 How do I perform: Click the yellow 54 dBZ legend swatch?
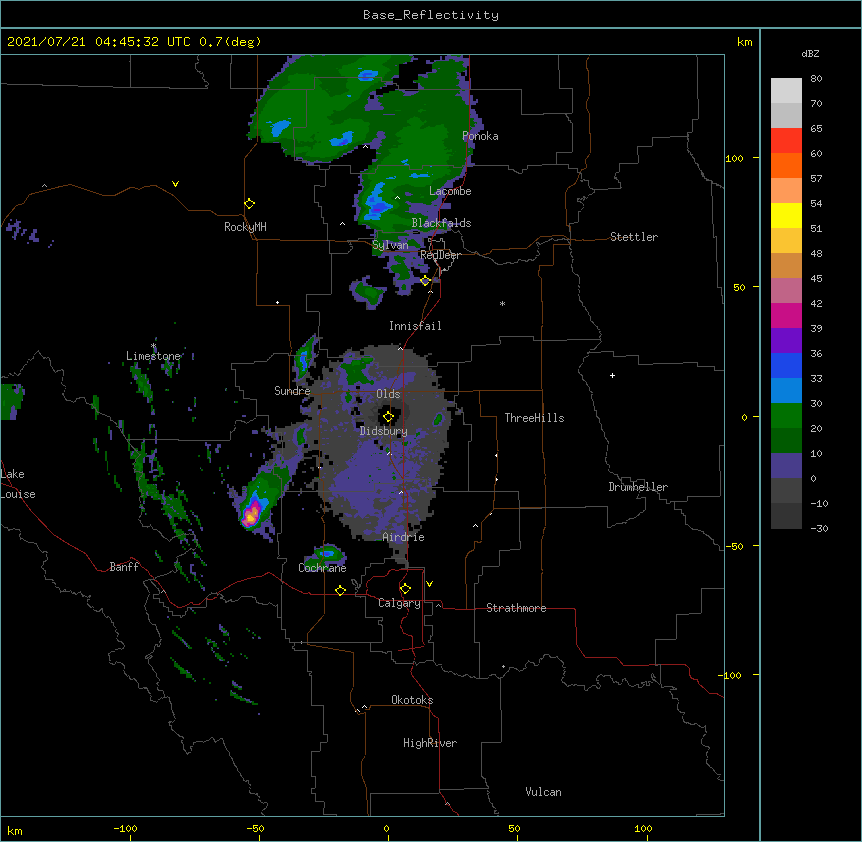tap(786, 216)
